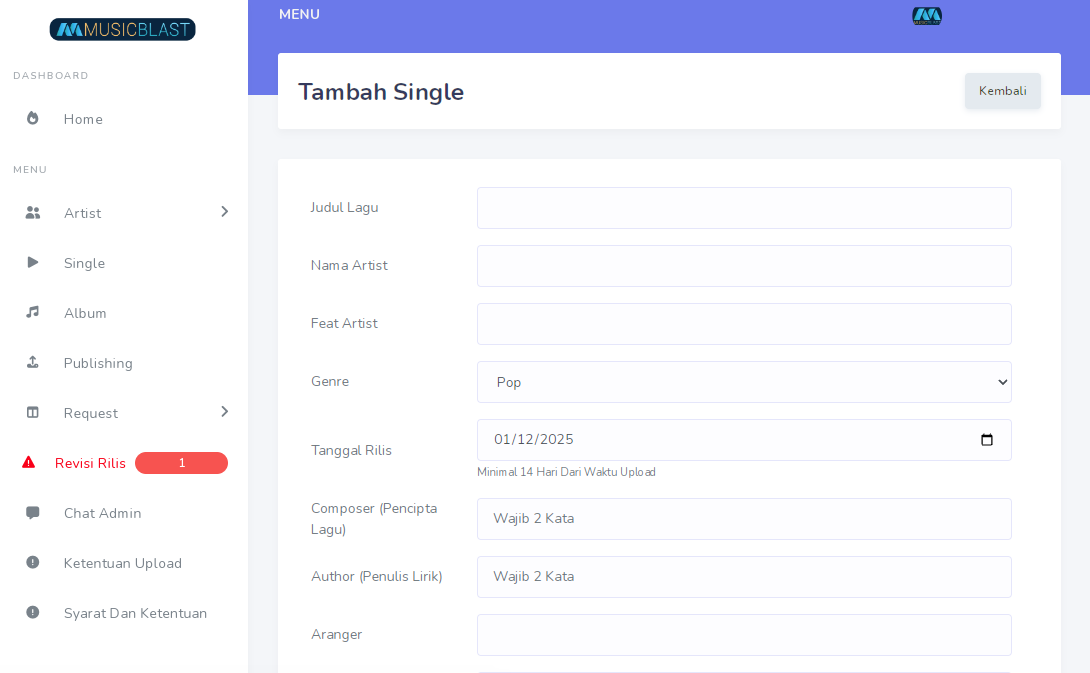
Task: Expand the Artist submenu chevron
Action: (x=224, y=212)
